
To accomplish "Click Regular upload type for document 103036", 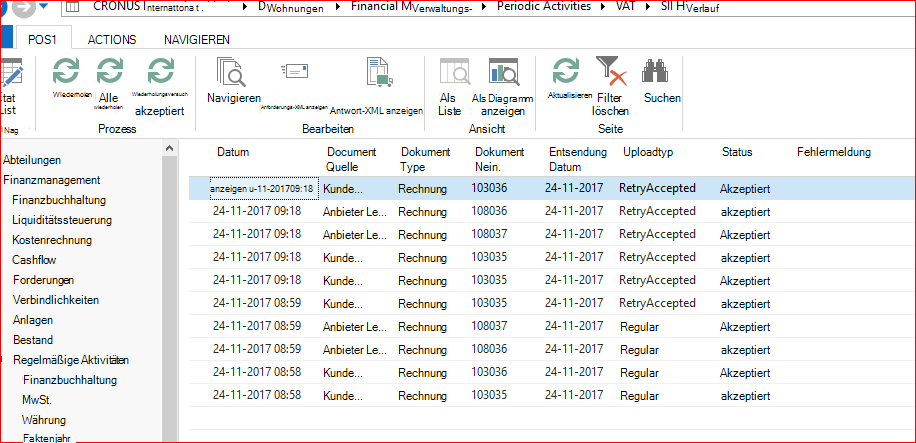I will click(x=639, y=372).
